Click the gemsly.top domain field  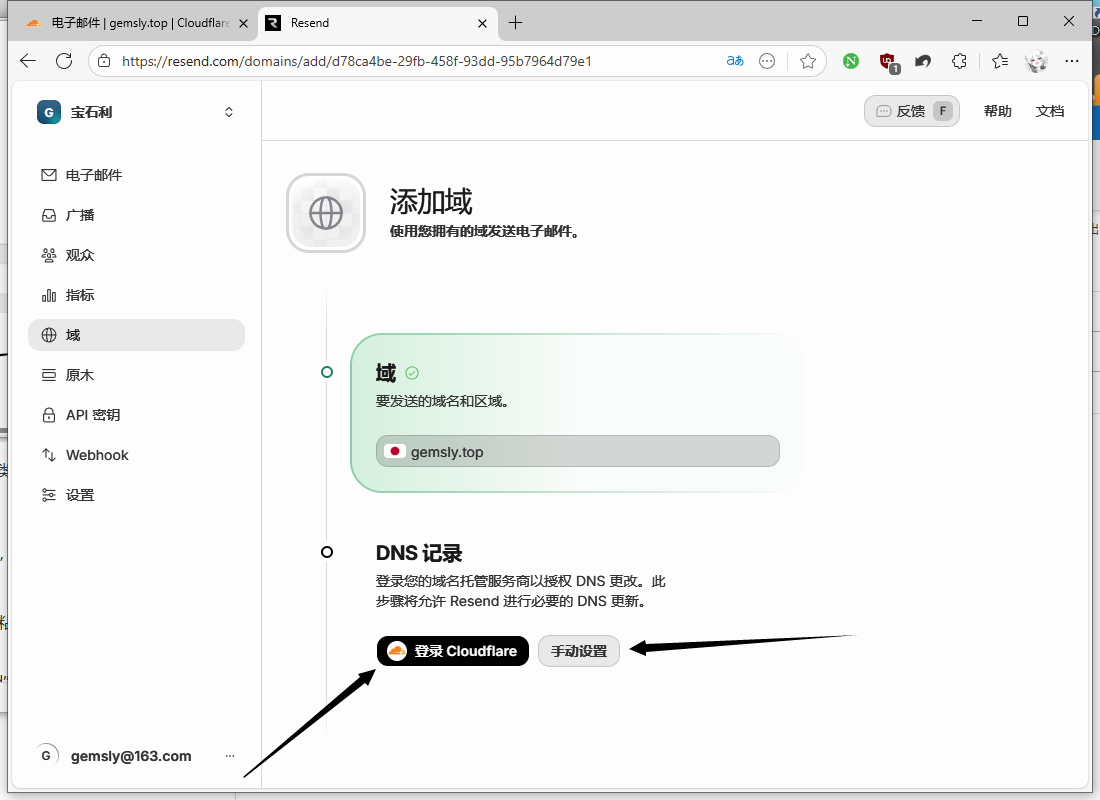[x=578, y=451]
